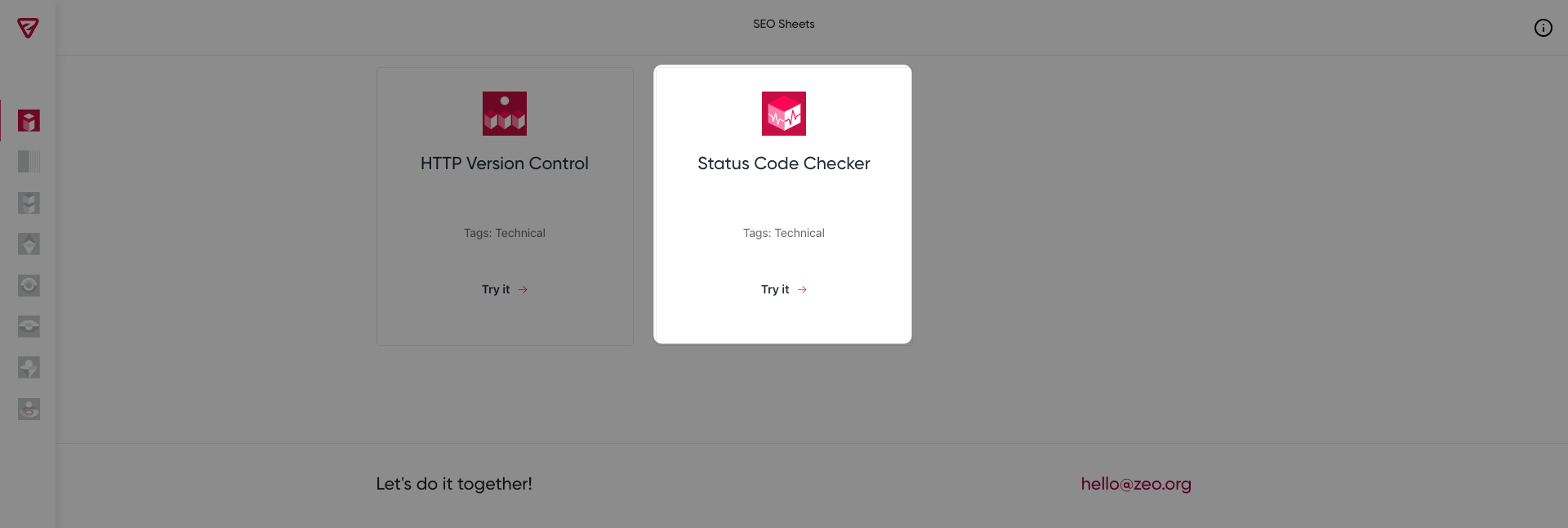The width and height of the screenshot is (1568, 528).
Task: Open the eye-shaped sidebar icon
Action: click(29, 326)
